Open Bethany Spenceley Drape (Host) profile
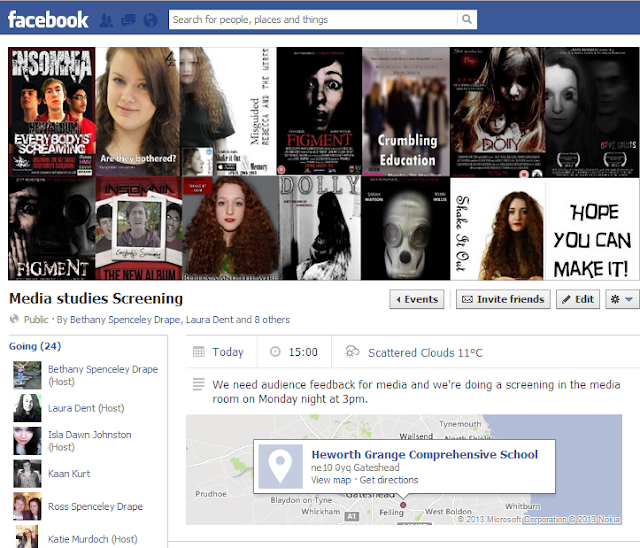640x548 pixels. [x=102, y=369]
